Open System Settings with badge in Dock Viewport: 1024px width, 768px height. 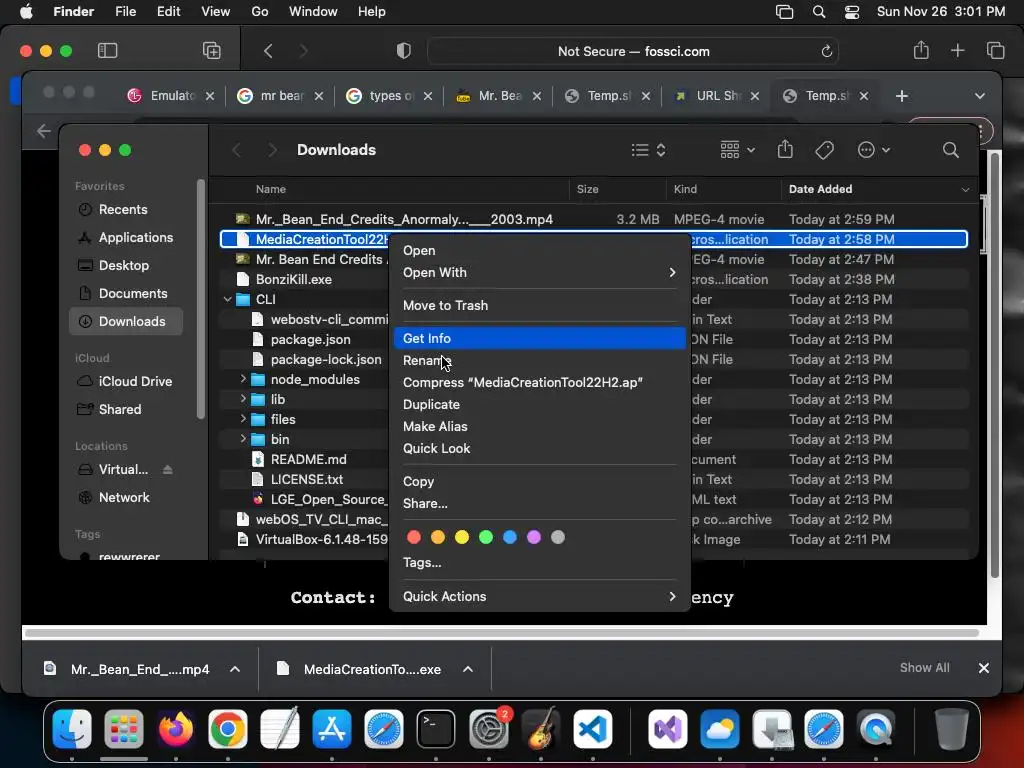[488, 728]
